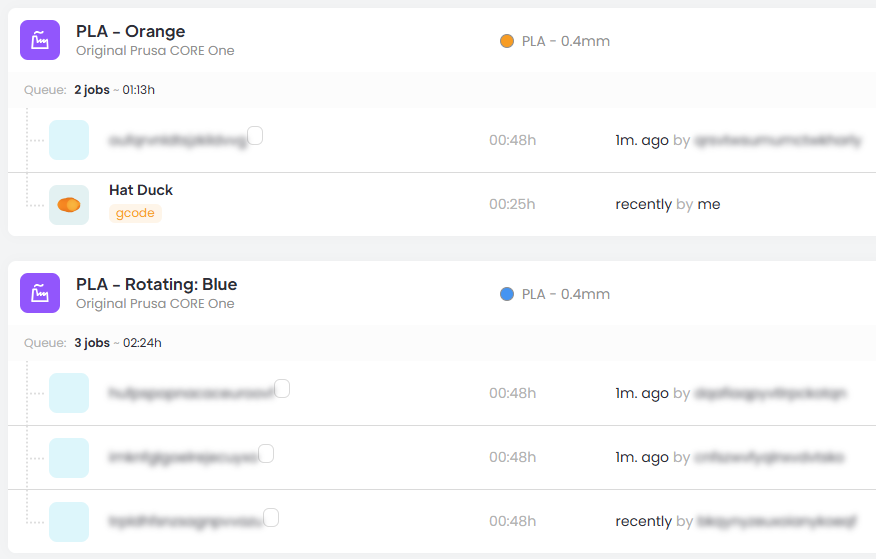The width and height of the screenshot is (876, 559).
Task: Click third job thumbnail in Blue queue
Action: tap(69, 521)
